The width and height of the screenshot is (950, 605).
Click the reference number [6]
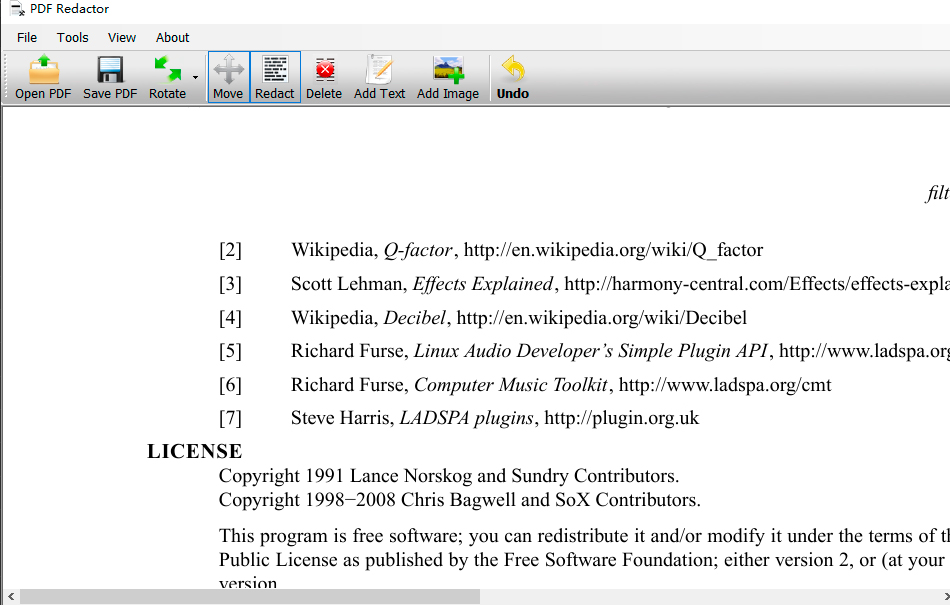click(230, 385)
